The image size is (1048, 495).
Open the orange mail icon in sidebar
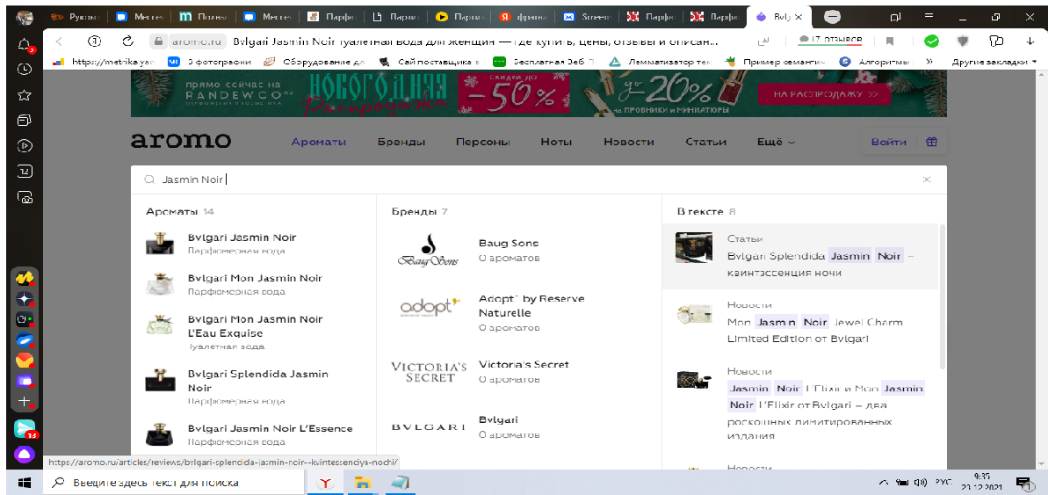(24, 361)
